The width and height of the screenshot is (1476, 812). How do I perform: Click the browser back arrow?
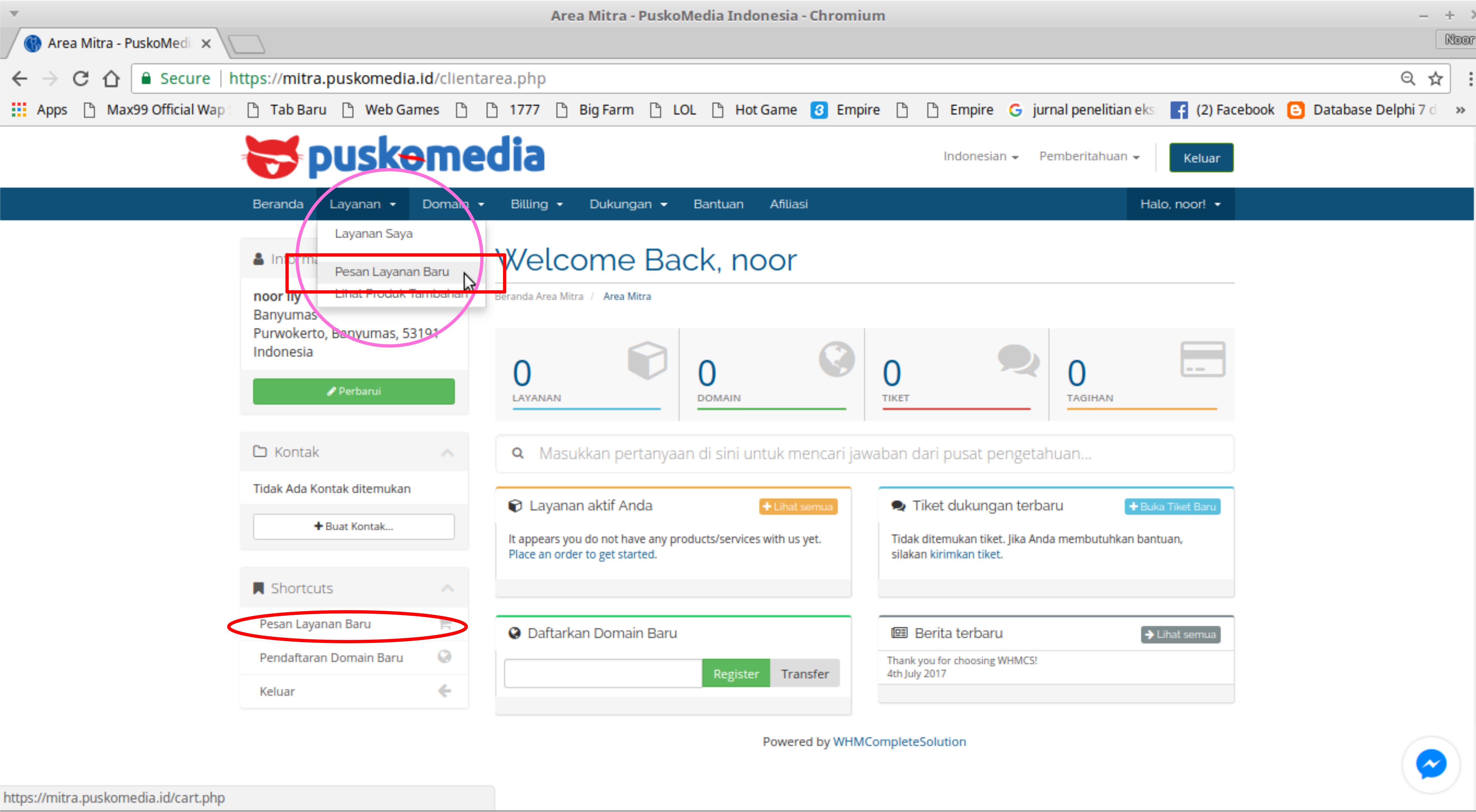coord(19,78)
